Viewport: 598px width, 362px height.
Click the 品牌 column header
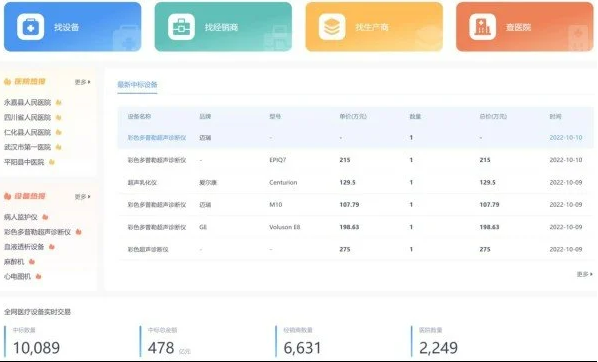point(205,116)
